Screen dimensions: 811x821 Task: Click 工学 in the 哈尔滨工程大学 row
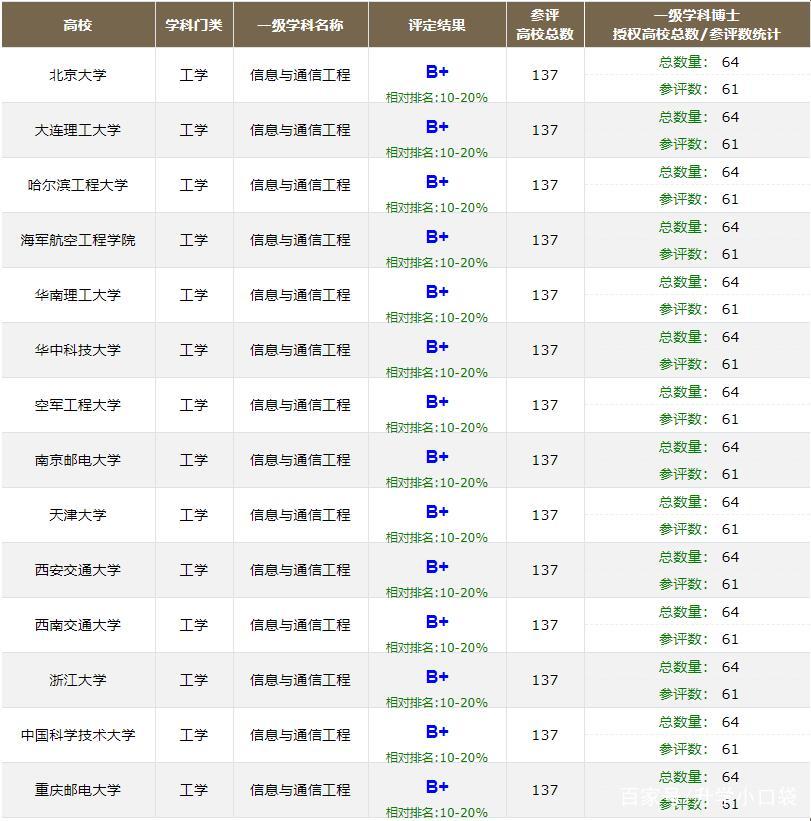tap(194, 185)
